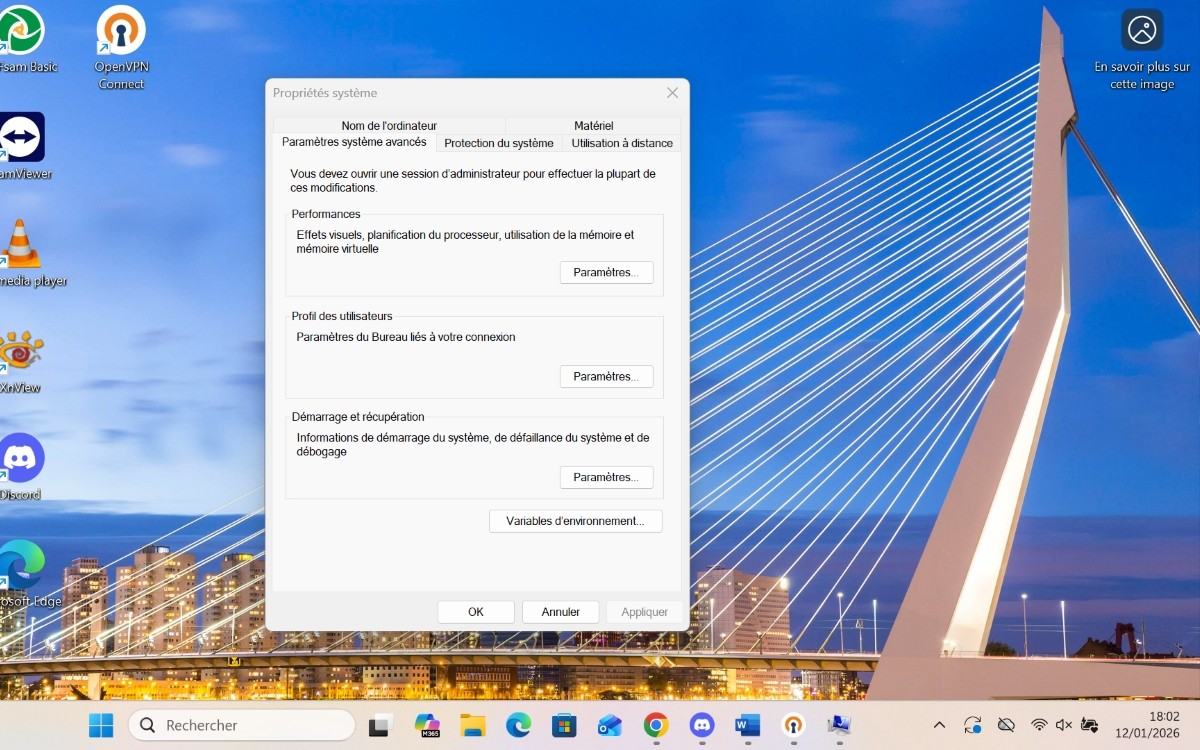Switch to the "Nom de l'ordinateur" tab
This screenshot has height=750, width=1200.
tap(389, 125)
